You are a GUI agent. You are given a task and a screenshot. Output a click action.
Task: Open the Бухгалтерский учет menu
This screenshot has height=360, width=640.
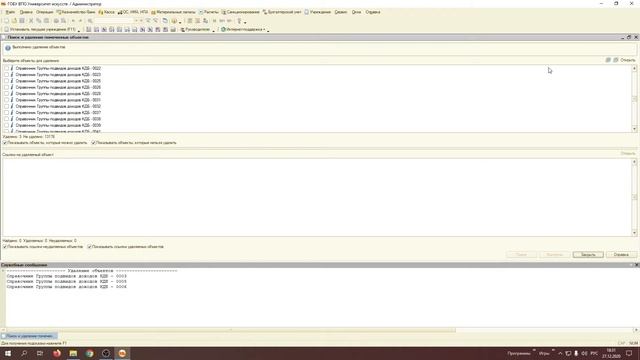coord(282,12)
